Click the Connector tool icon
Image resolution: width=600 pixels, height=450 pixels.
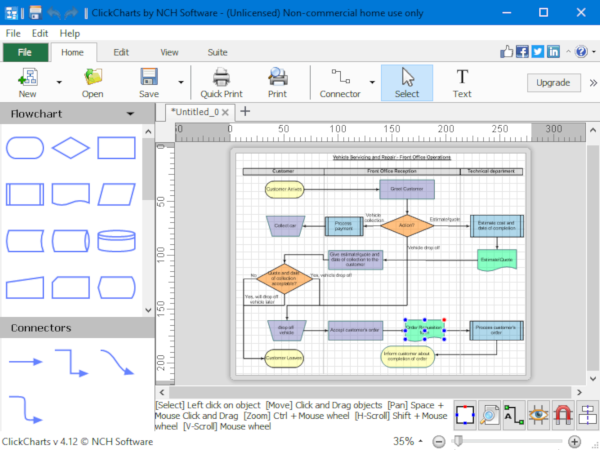point(339,77)
